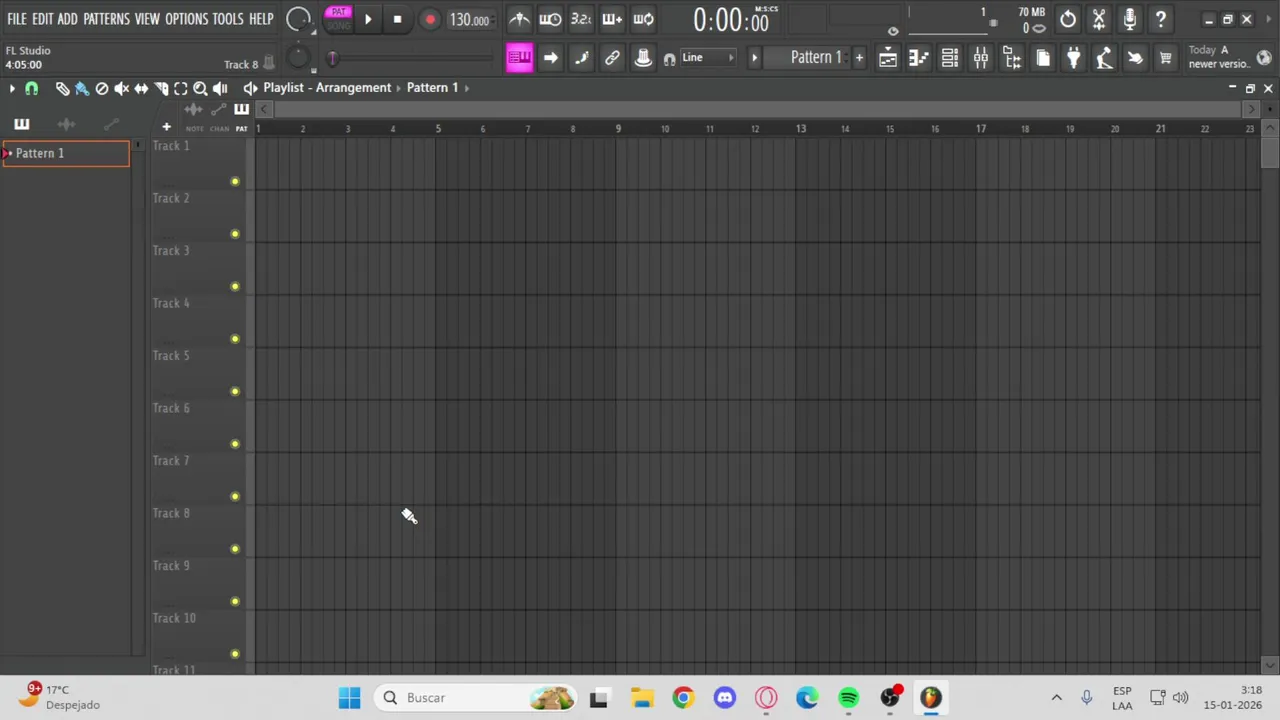
Task: Select the playlist Slip tool
Action: click(141, 89)
